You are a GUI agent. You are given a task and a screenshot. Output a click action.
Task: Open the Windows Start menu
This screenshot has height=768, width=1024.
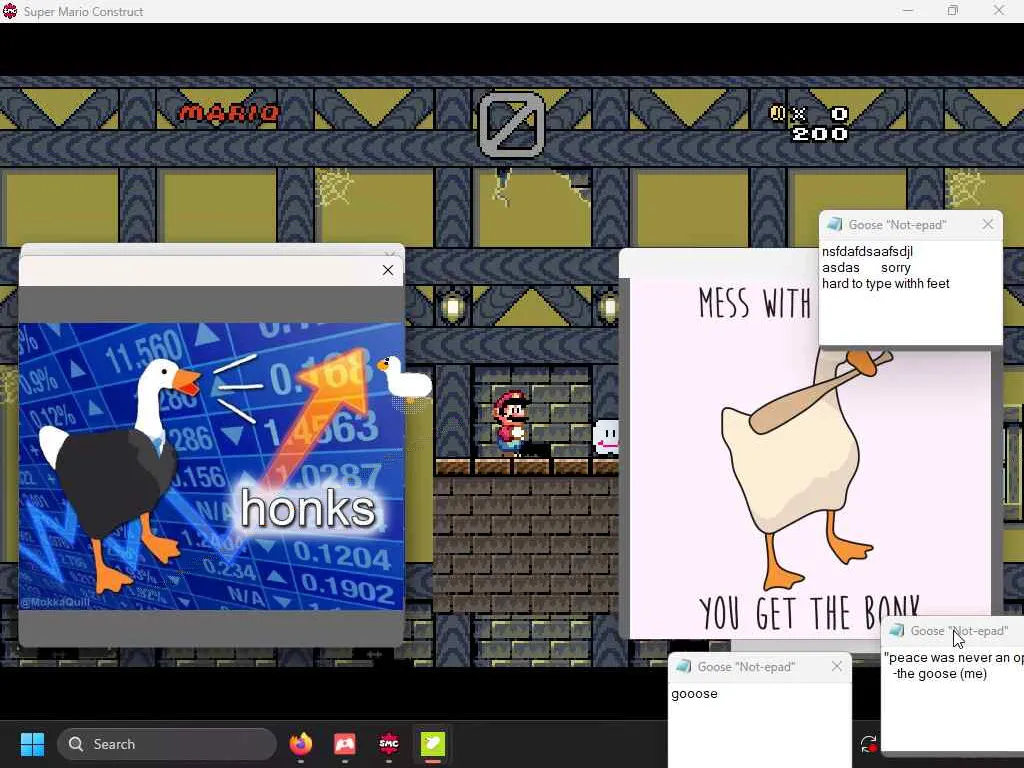[32, 744]
